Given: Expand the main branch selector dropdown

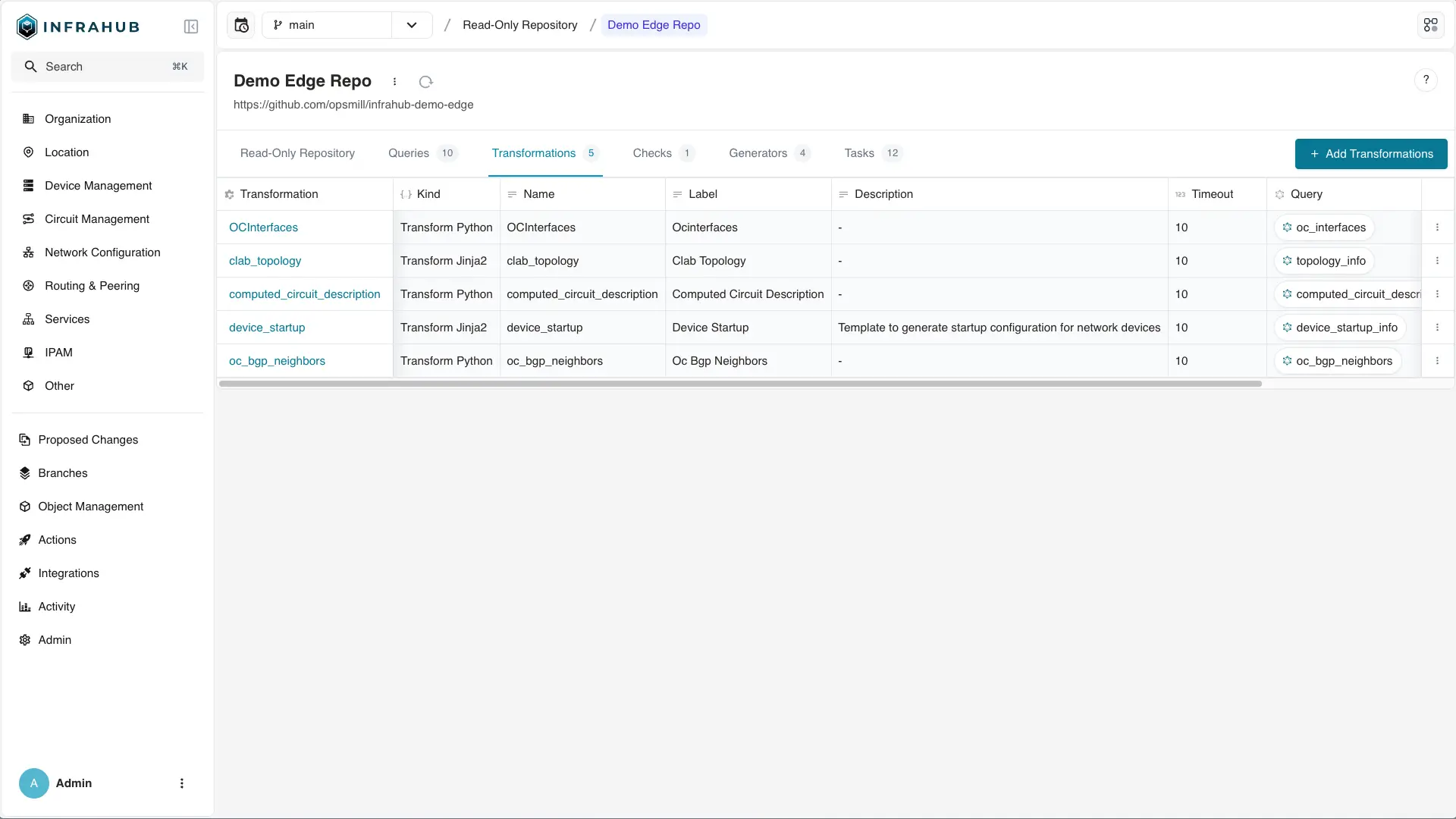Looking at the screenshot, I should [411, 25].
